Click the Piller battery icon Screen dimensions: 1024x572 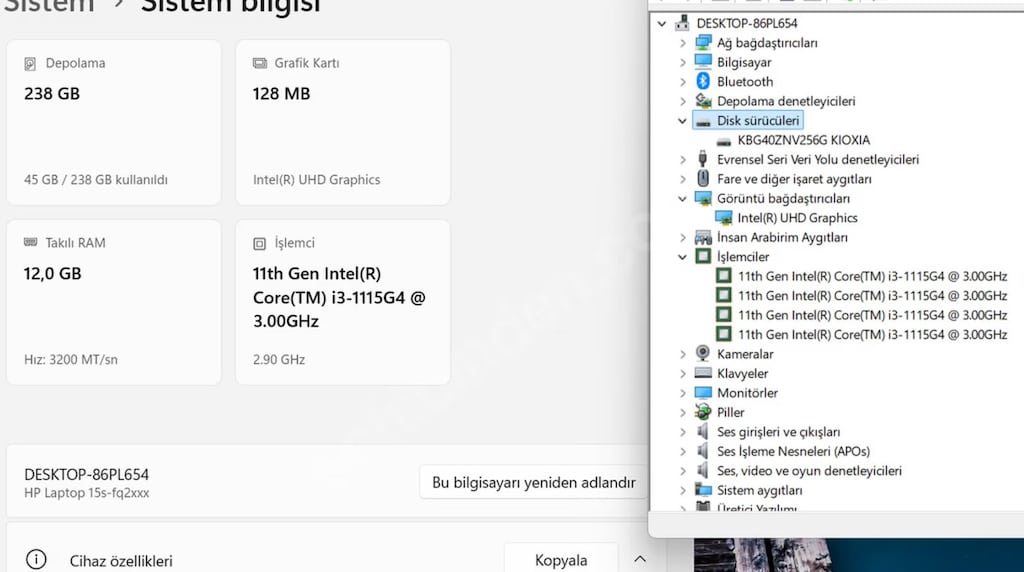(x=703, y=412)
